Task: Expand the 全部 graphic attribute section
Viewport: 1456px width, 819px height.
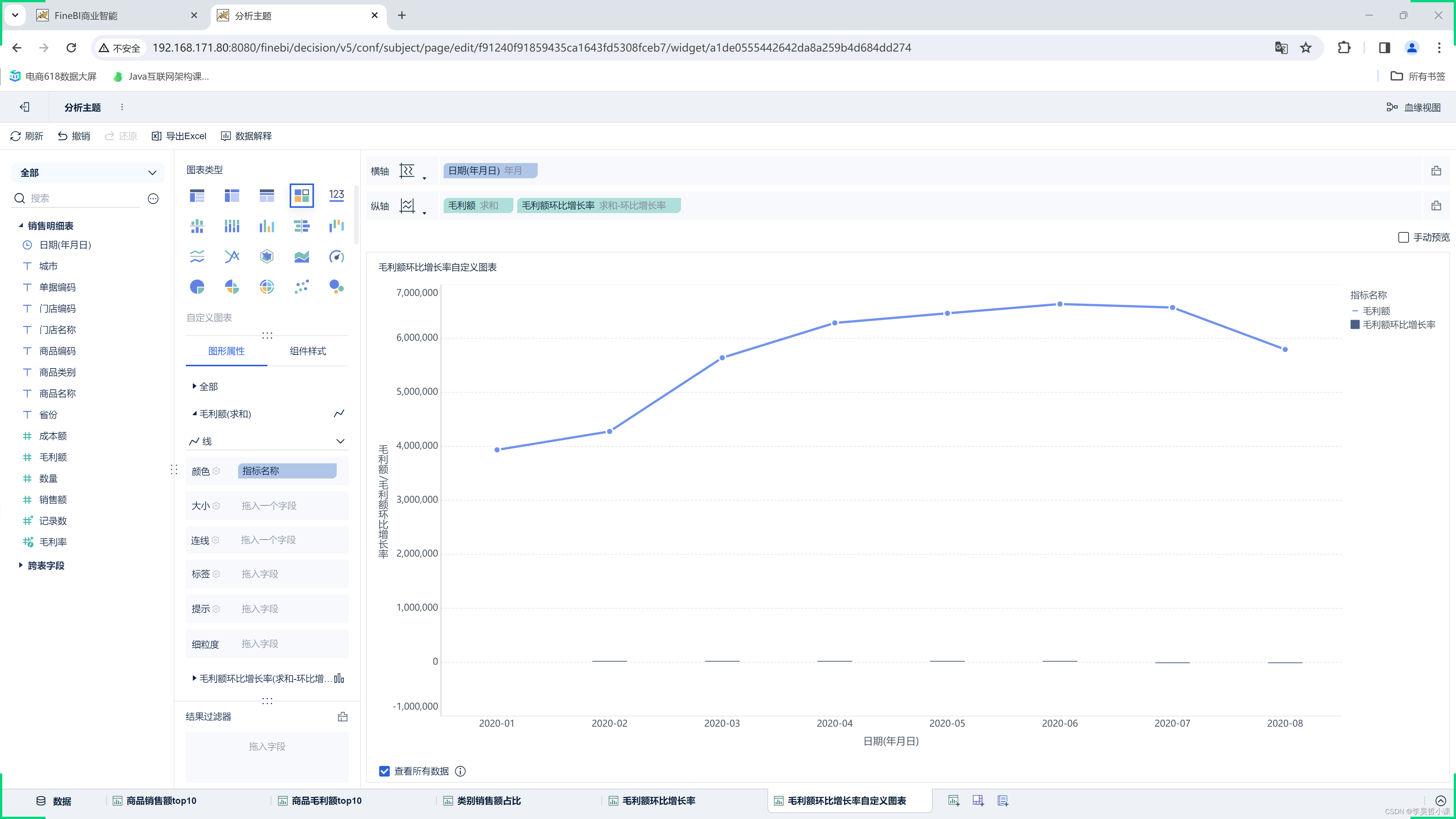Action: tap(194, 387)
